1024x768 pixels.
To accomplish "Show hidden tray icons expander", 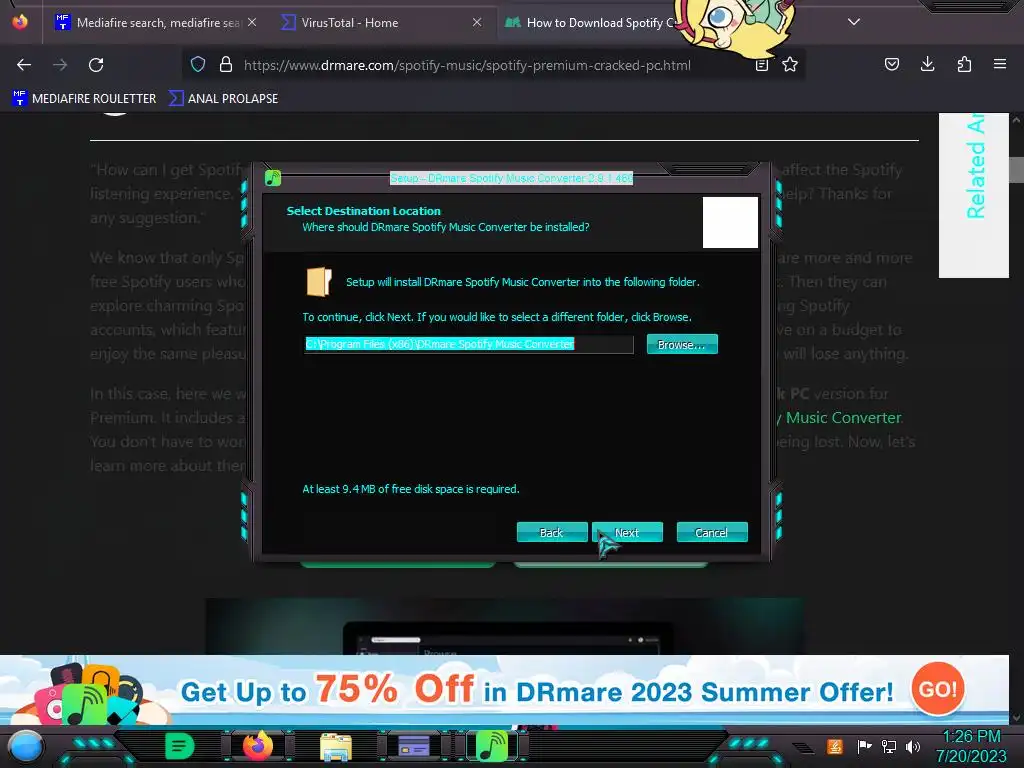I will tap(804, 746).
